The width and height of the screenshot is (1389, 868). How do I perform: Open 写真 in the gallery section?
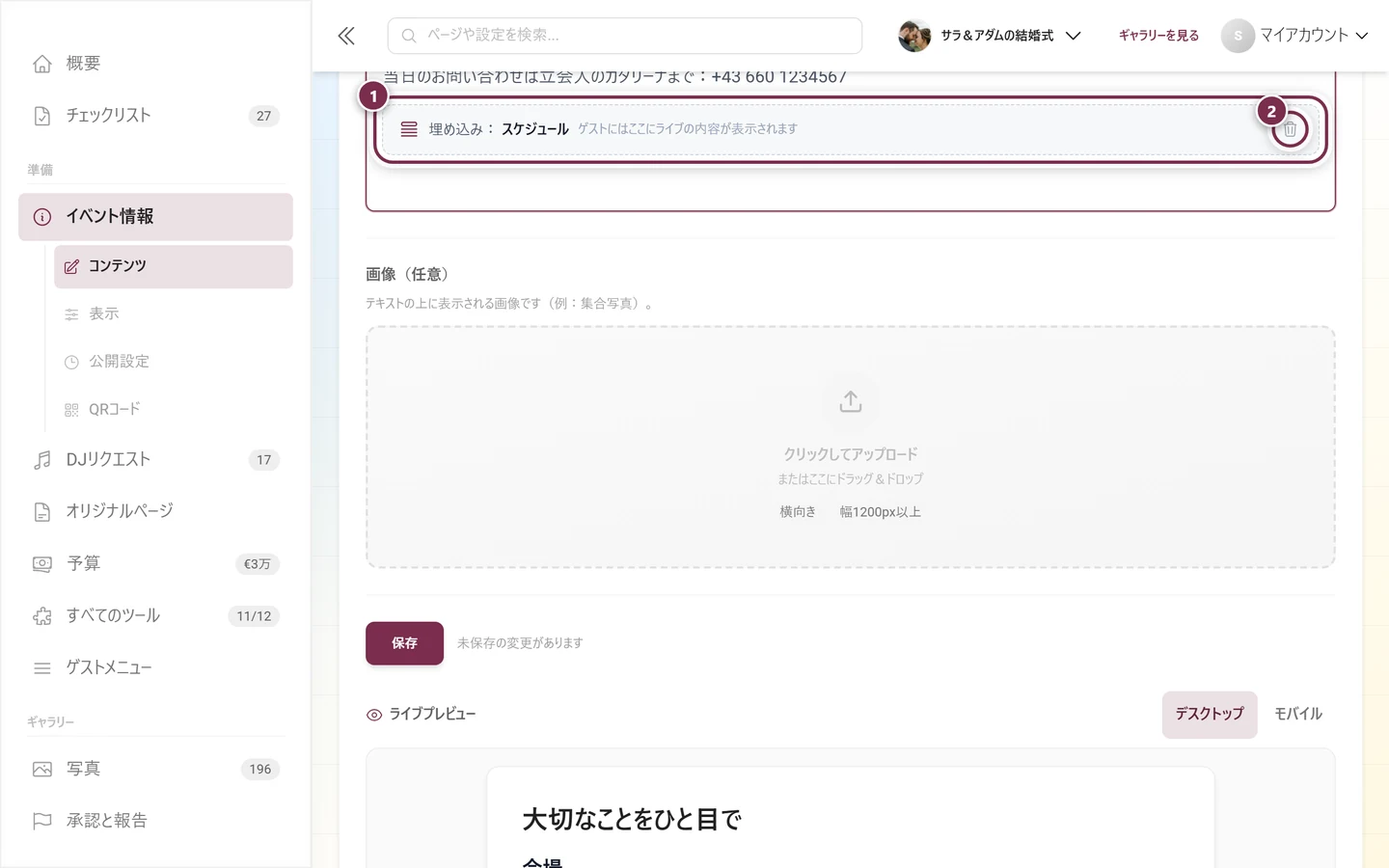(x=155, y=770)
